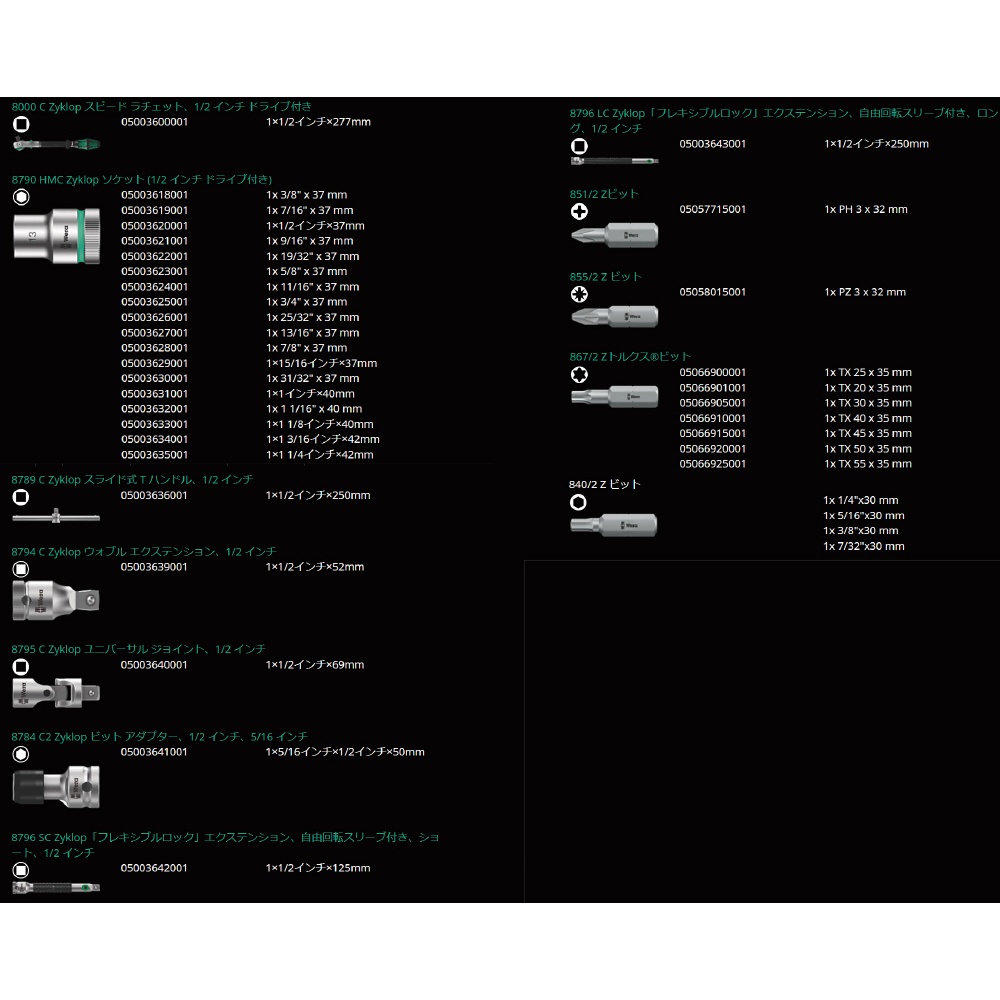Click the 867/2 Z Torx bit heading
Viewport: 1000px width, 1000px height.
(630, 357)
